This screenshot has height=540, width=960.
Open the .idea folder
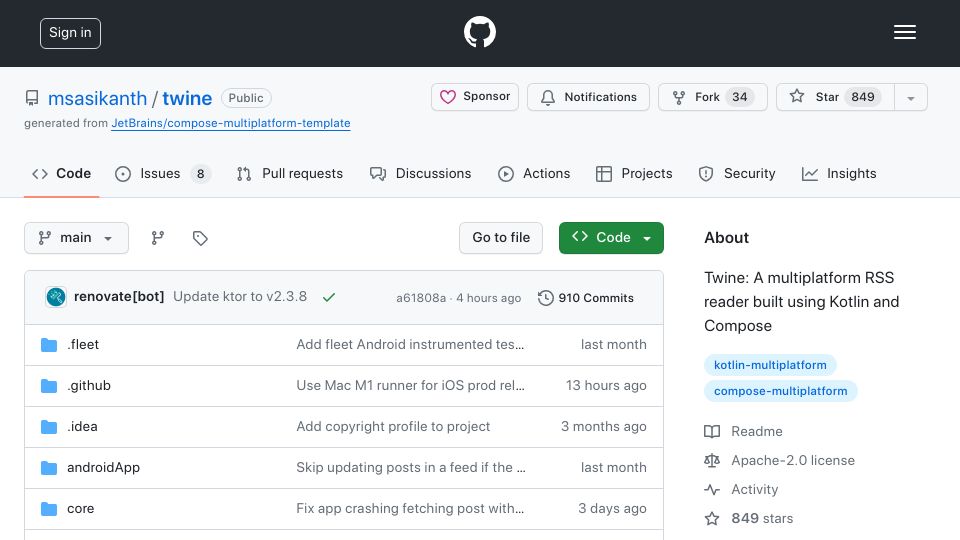tap(83, 427)
